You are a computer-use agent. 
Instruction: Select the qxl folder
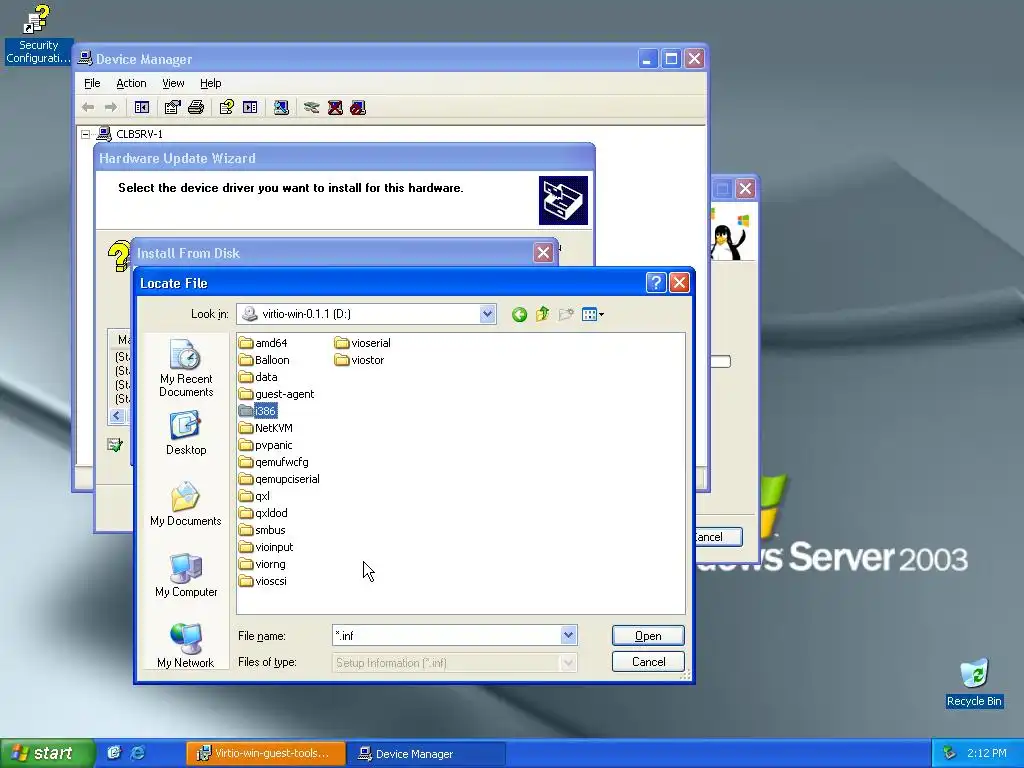(x=254, y=496)
